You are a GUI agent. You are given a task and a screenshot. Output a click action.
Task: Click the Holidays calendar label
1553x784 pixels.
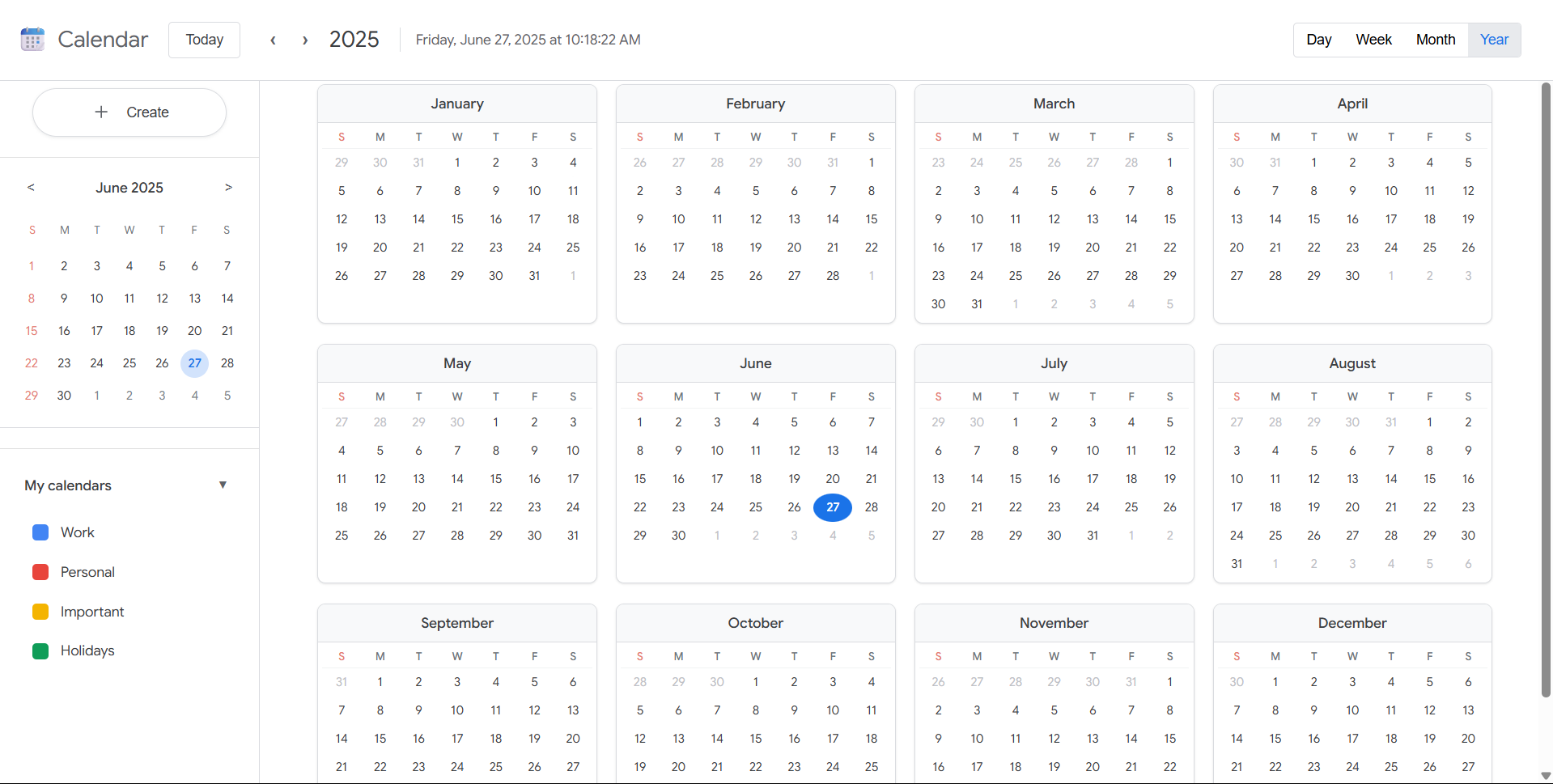click(x=87, y=651)
